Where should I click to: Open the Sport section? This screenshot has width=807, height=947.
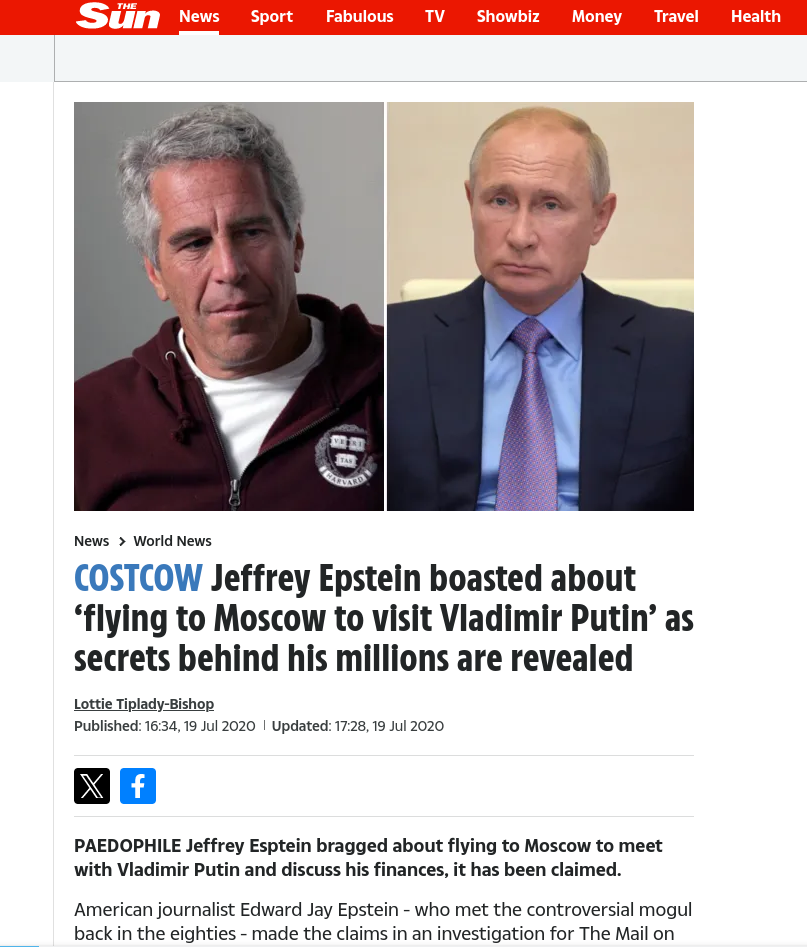point(272,16)
